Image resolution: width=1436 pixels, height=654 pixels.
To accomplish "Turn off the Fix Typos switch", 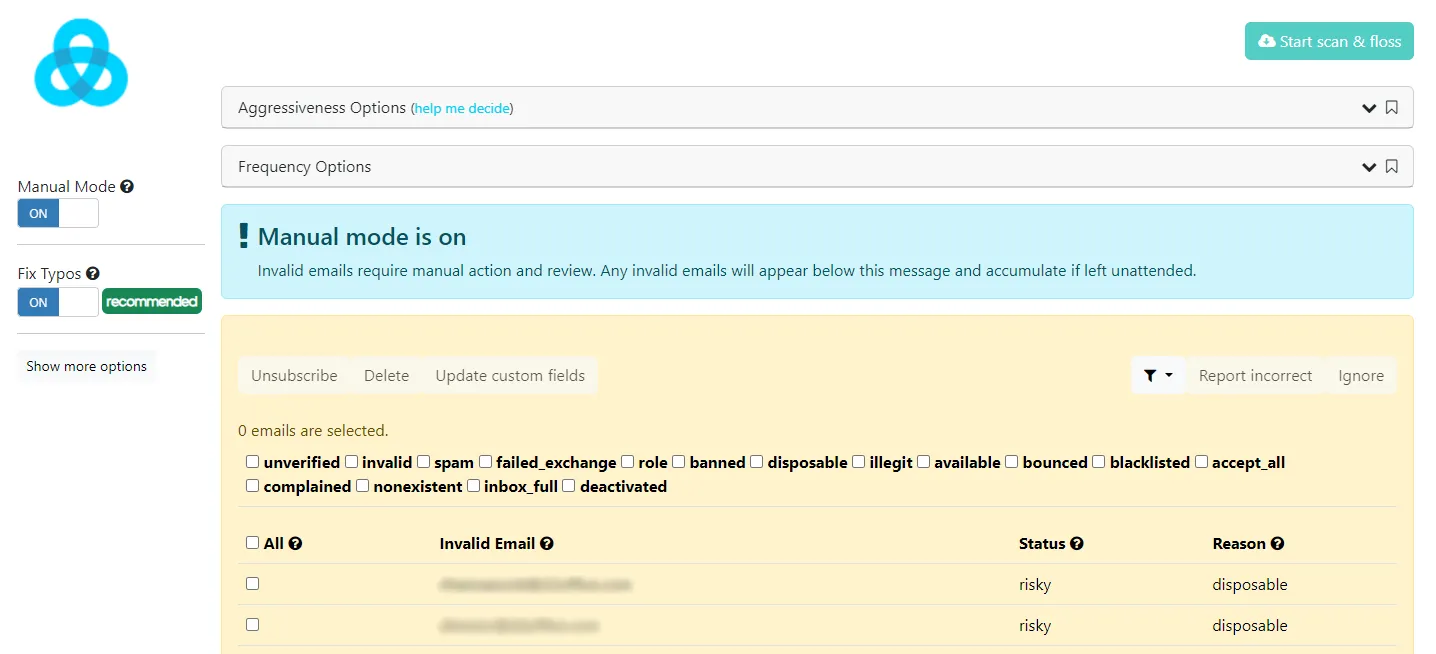I will (58, 302).
